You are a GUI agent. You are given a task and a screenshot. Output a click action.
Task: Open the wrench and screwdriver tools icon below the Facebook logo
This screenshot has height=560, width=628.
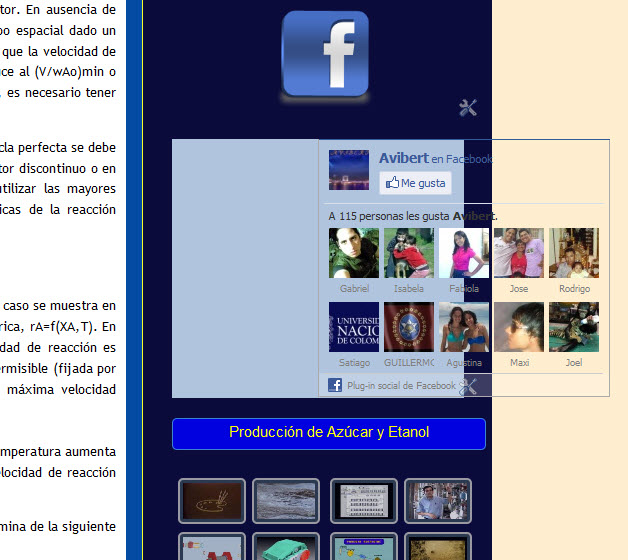click(x=468, y=108)
